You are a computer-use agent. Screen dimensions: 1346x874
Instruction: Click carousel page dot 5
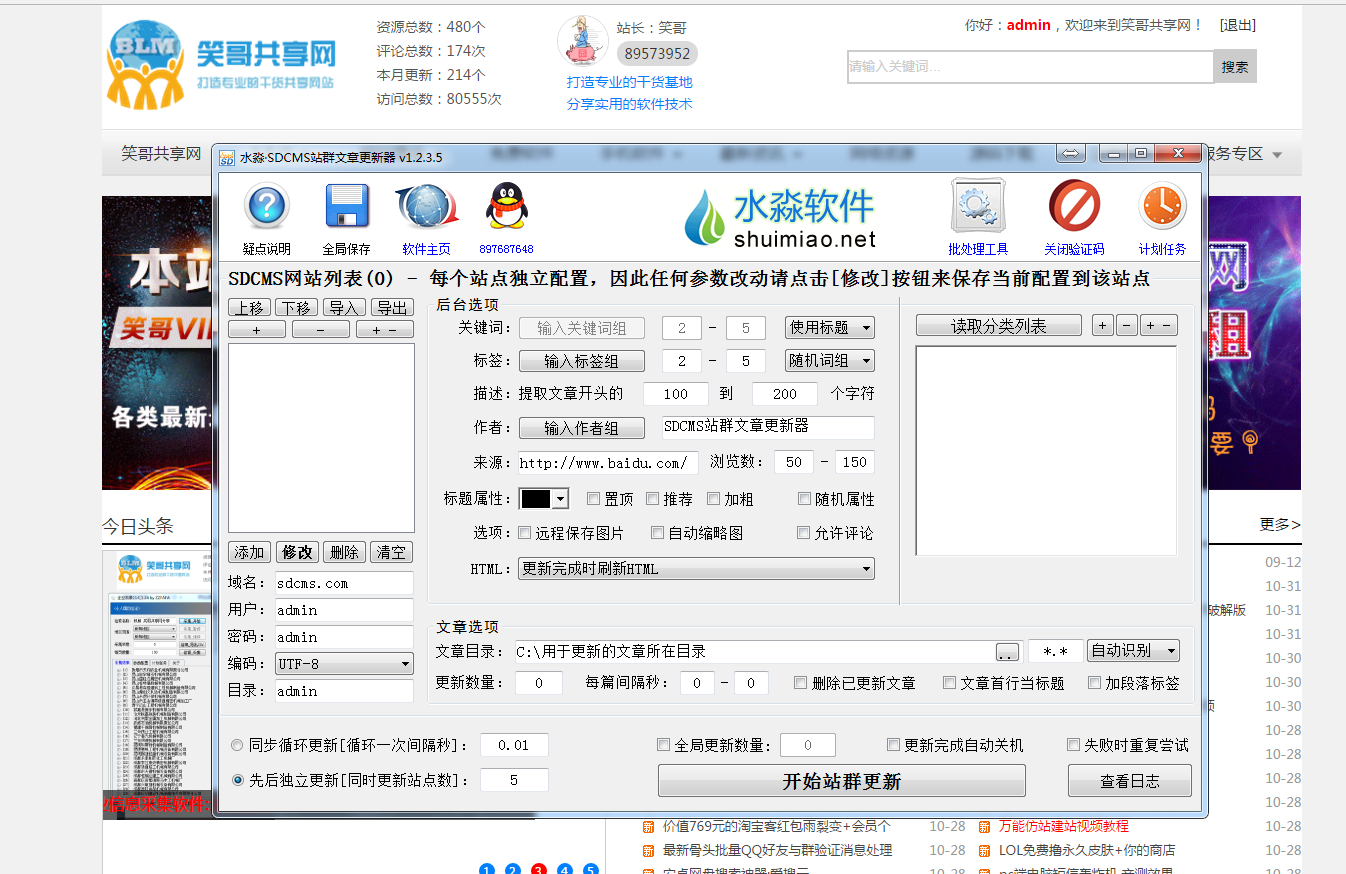591,870
